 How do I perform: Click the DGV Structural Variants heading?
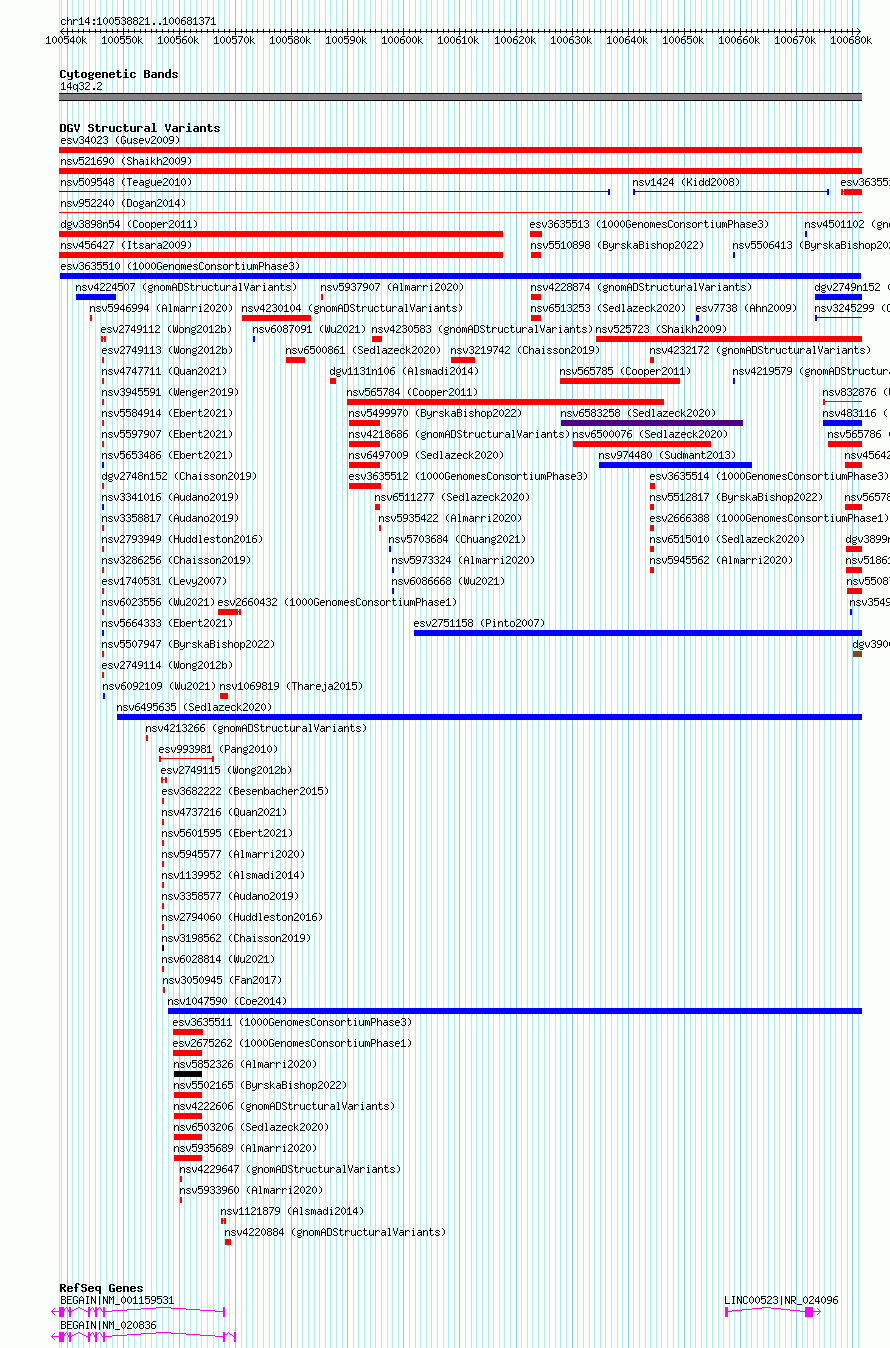pyautogui.click(x=140, y=128)
